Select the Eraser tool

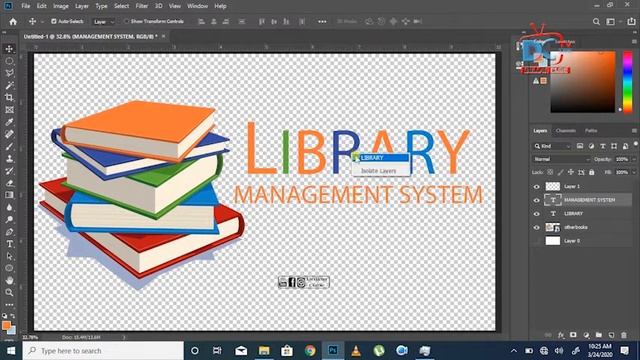pos(9,183)
